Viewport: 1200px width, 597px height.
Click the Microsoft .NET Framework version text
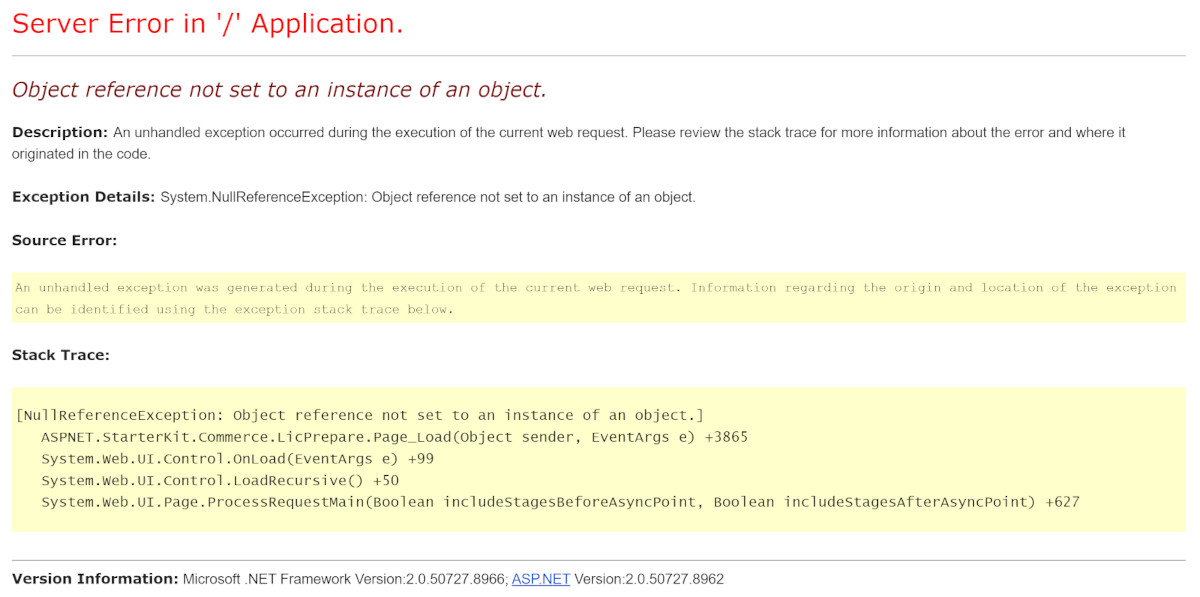pyautogui.click(x=345, y=579)
